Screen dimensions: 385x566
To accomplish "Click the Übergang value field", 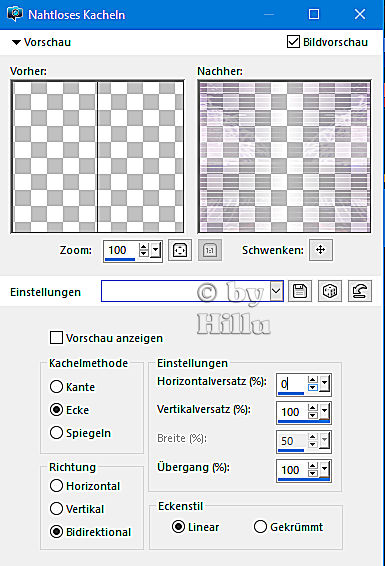I will pos(292,470).
